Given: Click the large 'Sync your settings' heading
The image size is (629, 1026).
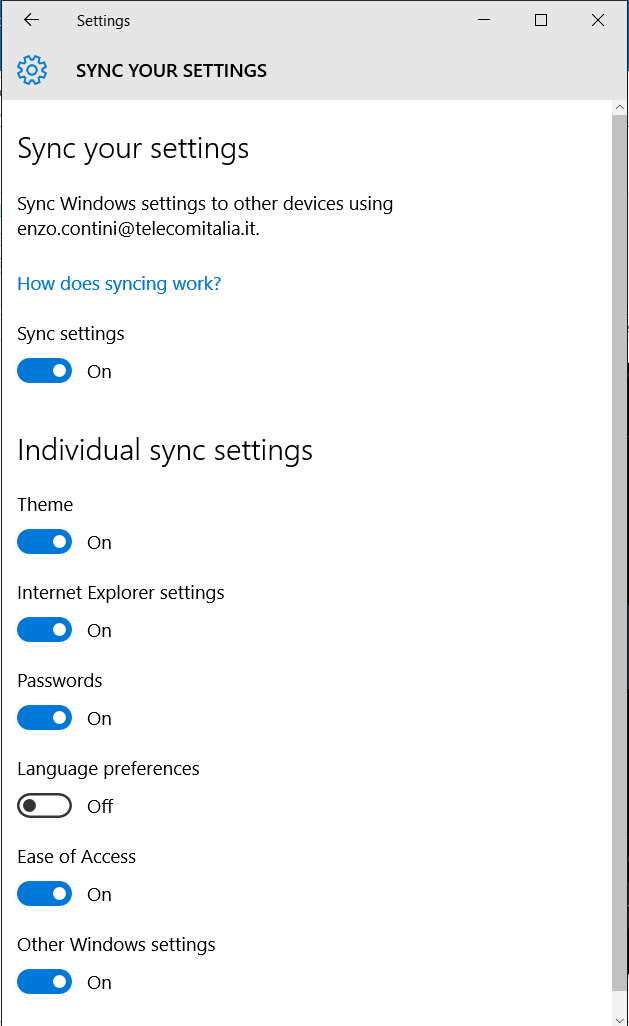Looking at the screenshot, I should pyautogui.click(x=133, y=149).
